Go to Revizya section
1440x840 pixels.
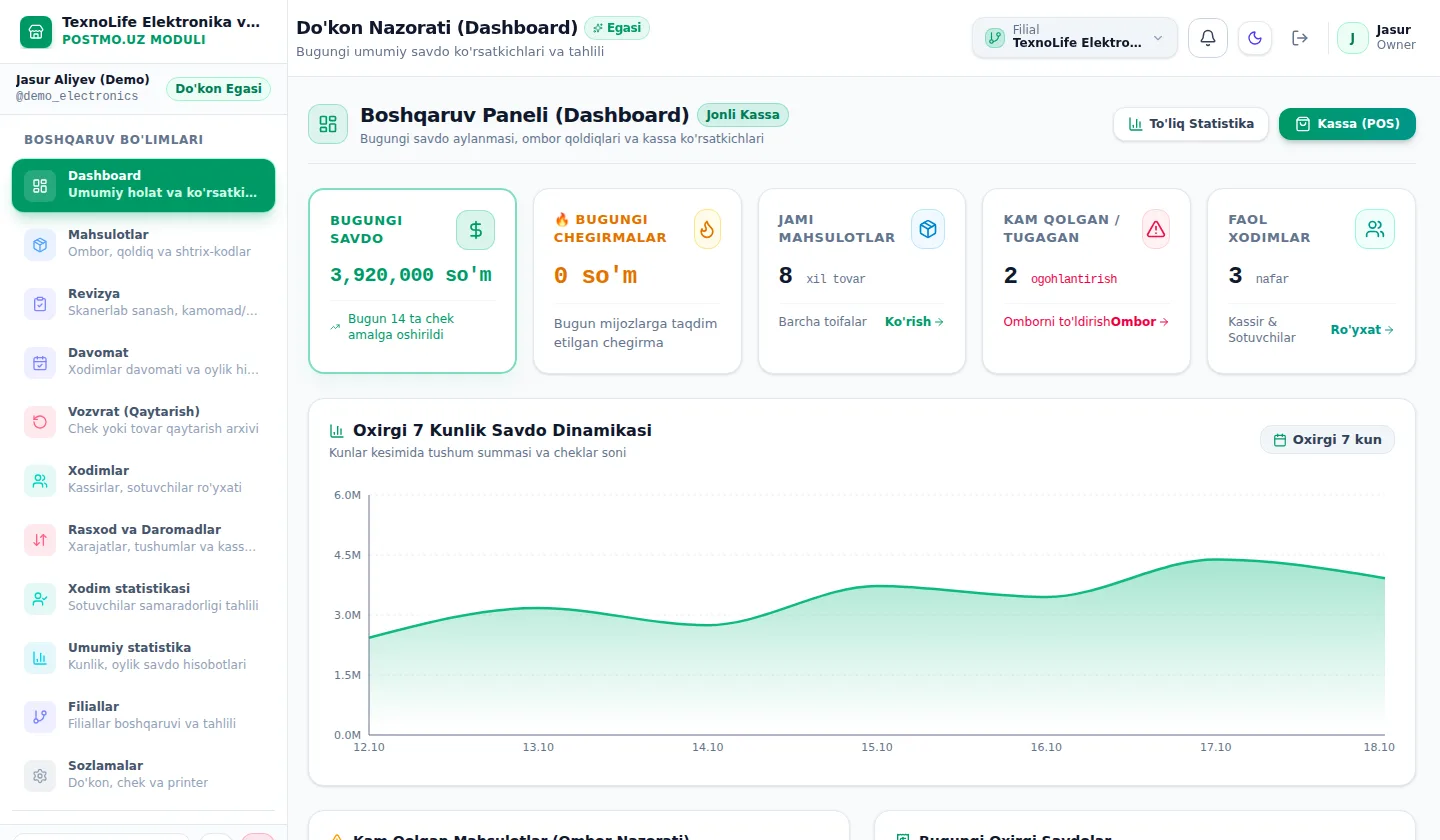tap(143, 304)
